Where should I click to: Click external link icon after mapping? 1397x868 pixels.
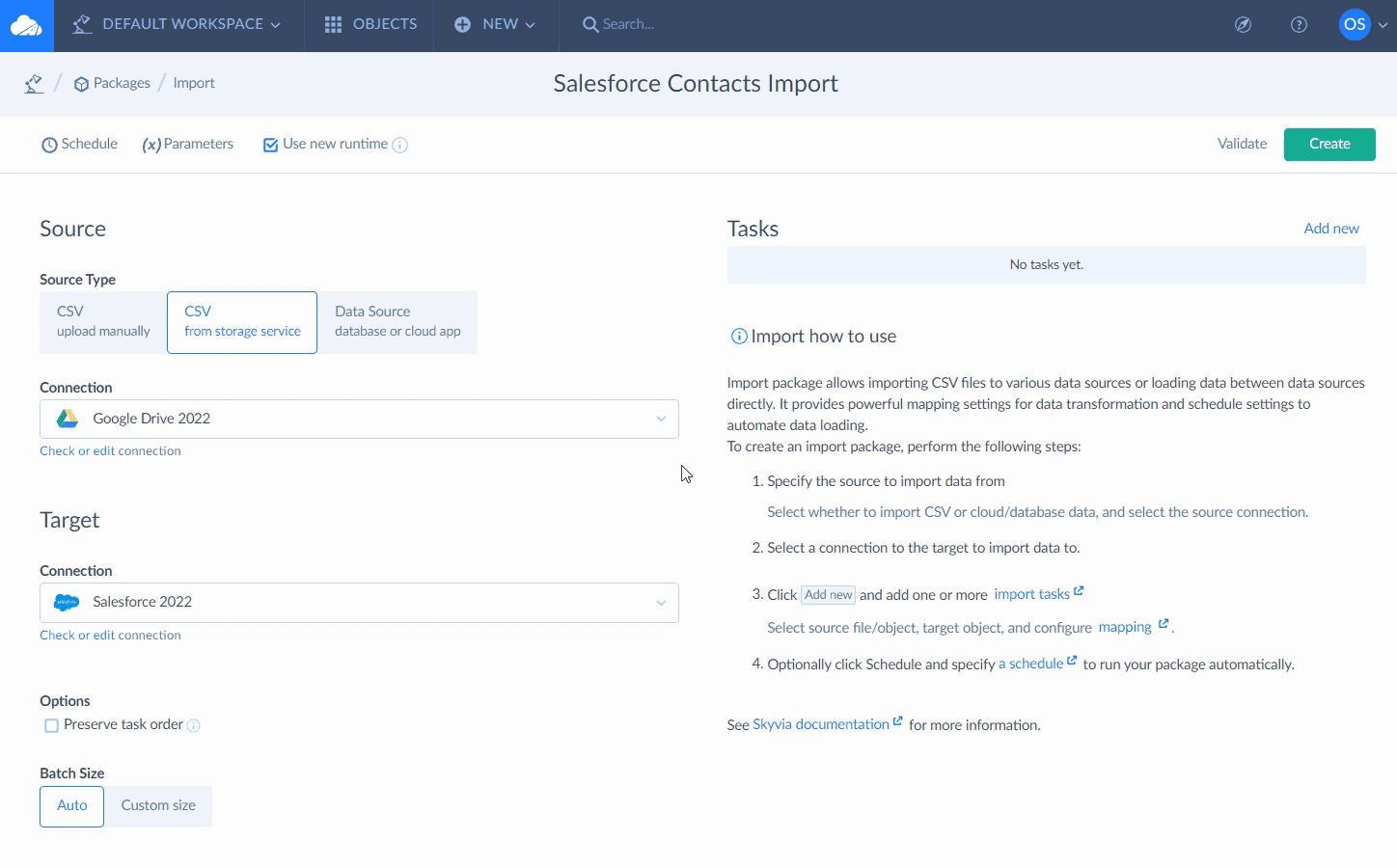coord(1164,624)
